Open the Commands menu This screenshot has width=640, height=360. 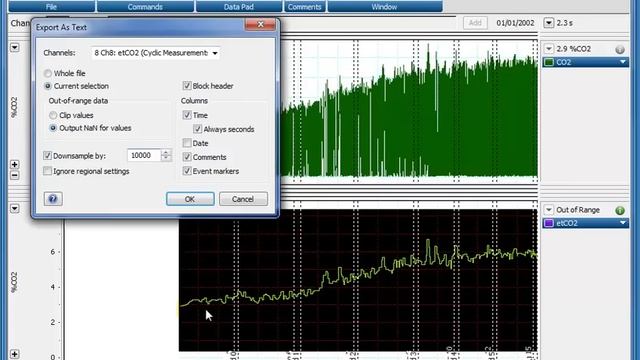[145, 7]
